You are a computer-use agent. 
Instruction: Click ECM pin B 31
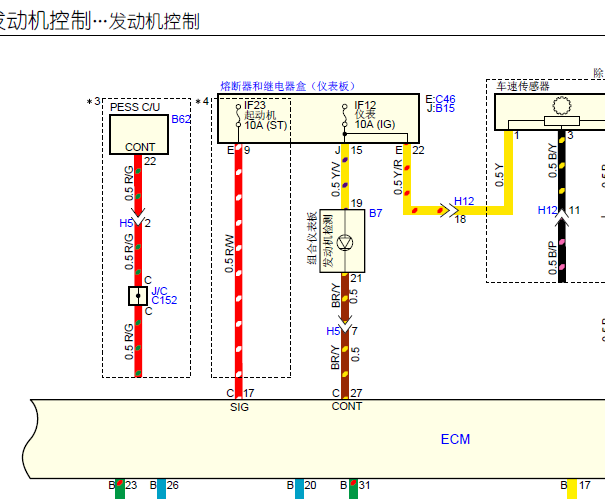(355, 485)
